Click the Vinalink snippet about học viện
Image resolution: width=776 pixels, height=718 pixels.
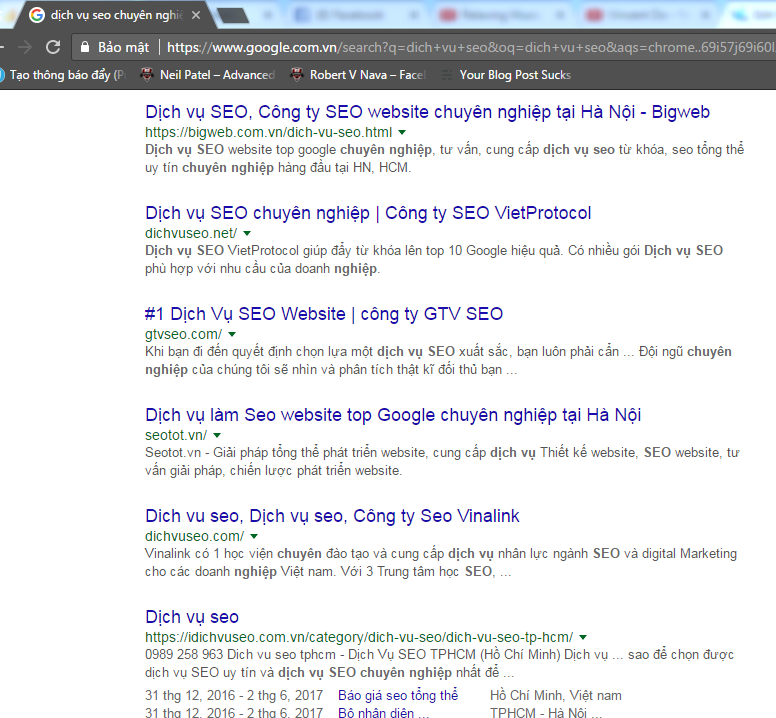pyautogui.click(x=441, y=562)
